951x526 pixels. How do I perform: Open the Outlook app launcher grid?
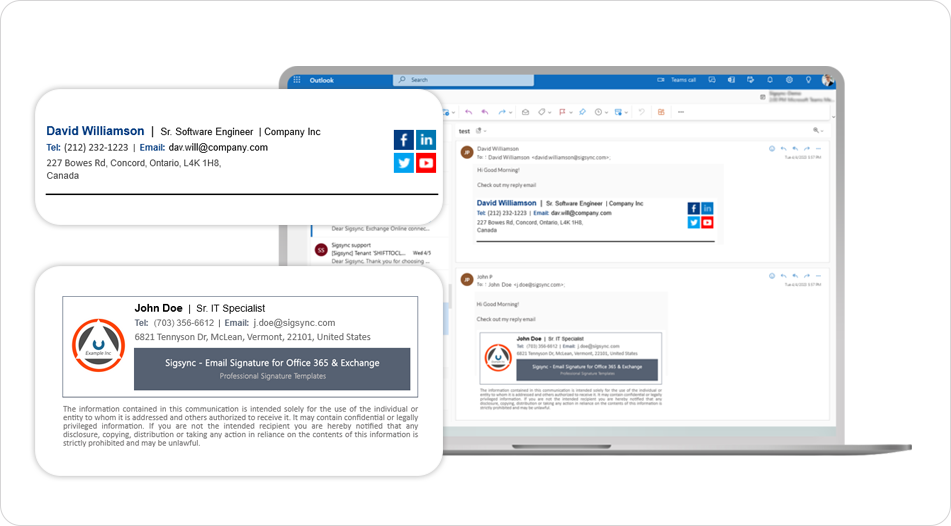tap(297, 80)
